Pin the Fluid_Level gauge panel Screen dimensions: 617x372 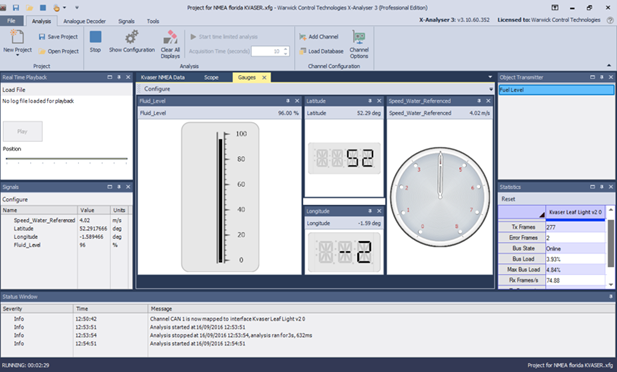click(288, 101)
